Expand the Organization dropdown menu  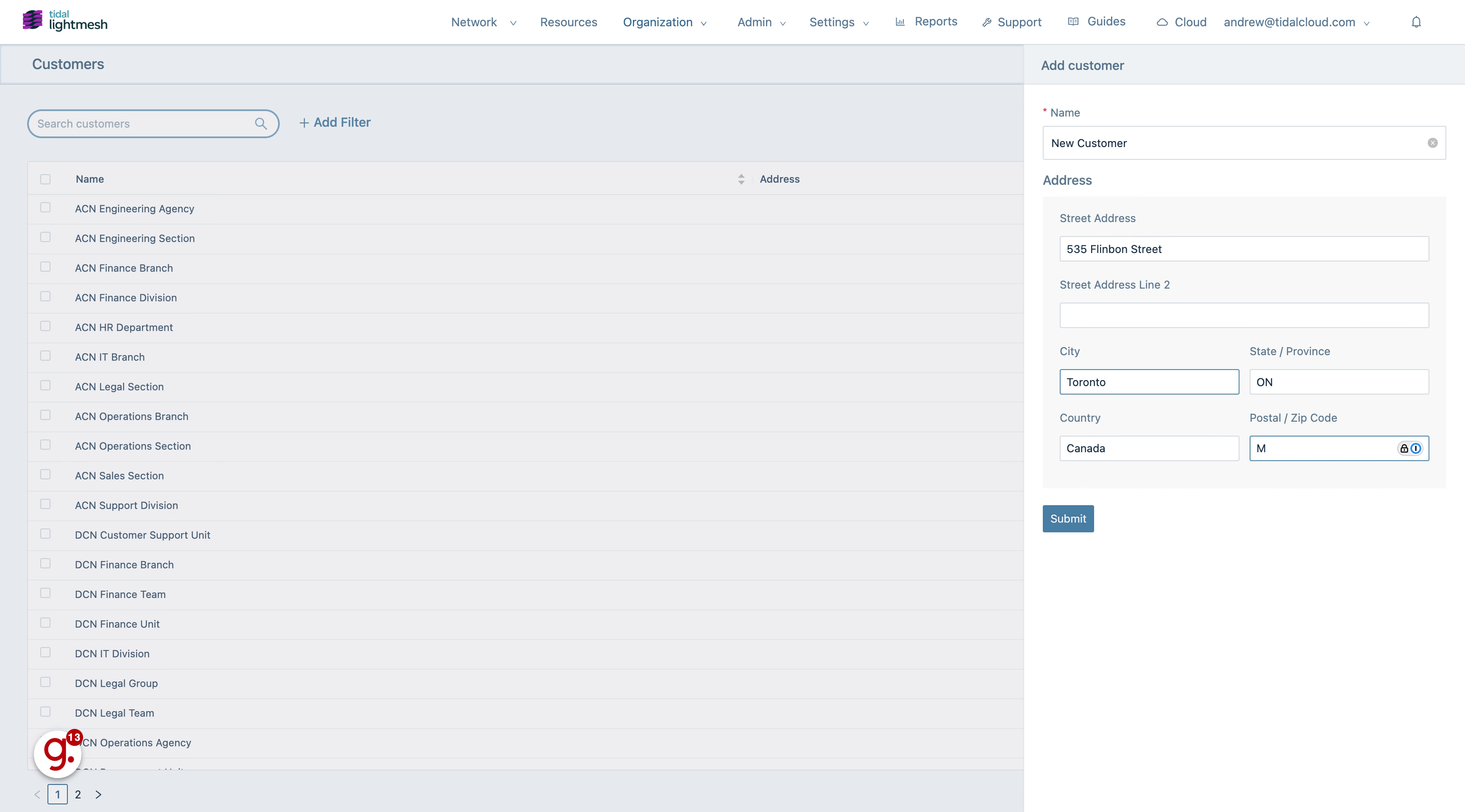tap(664, 22)
